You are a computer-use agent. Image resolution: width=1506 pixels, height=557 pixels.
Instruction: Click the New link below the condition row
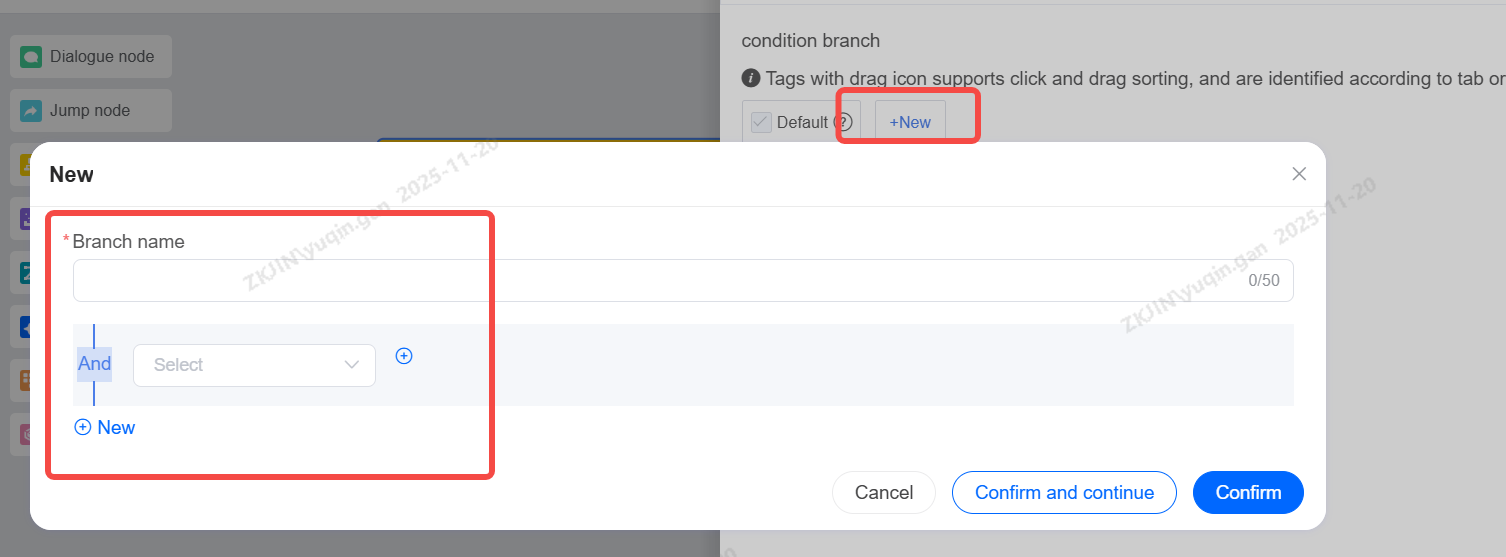[x=105, y=428]
